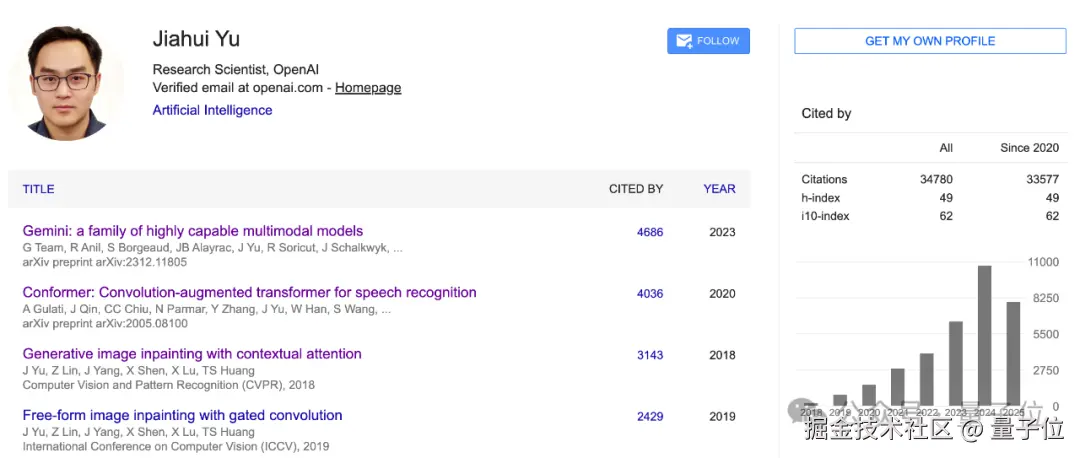Click the envelope icon on Follow button

(x=684, y=41)
